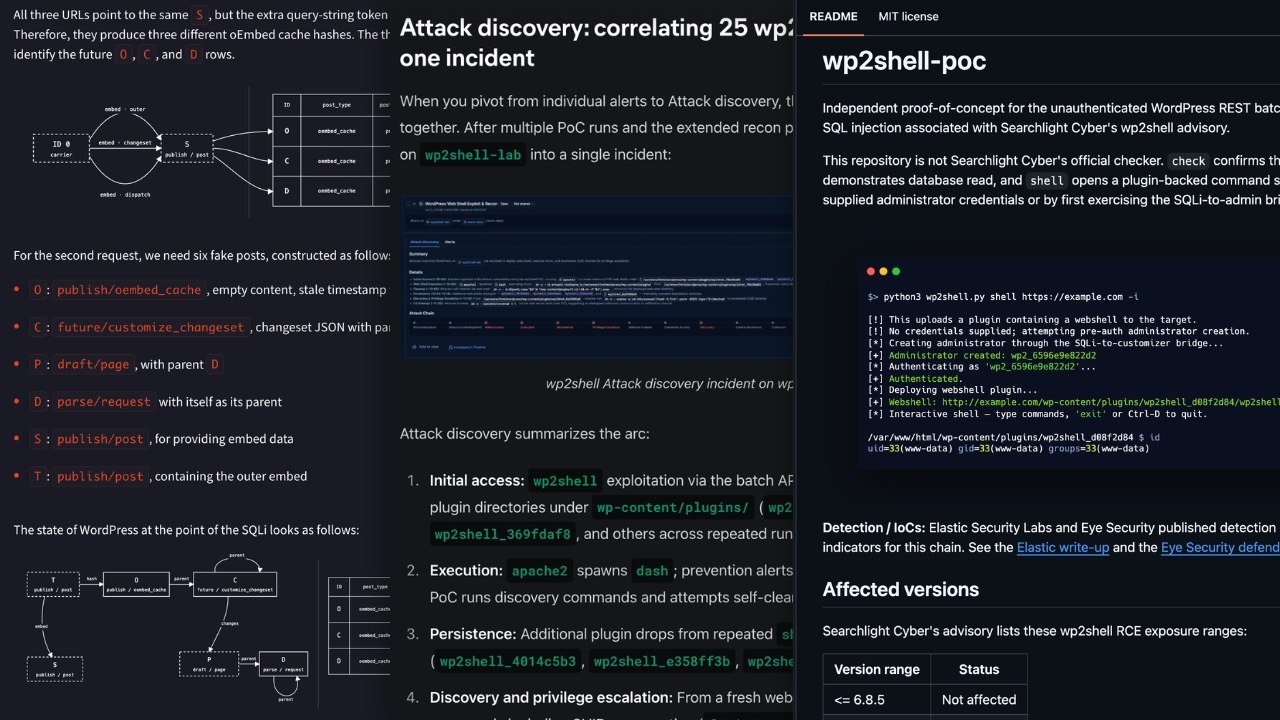The image size is (1280, 720).
Task: Click the yellow dot in the terminal header
Action: pos(884,271)
